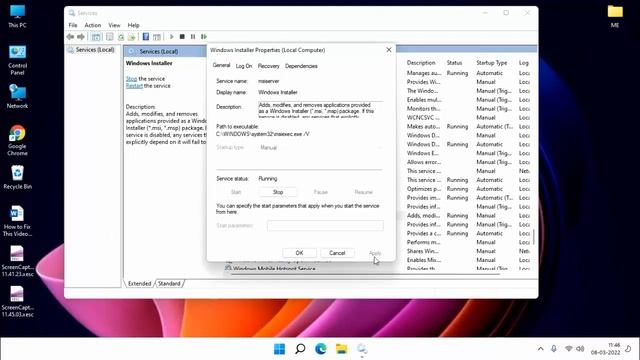Toggle Show/Hide Action Pane toolbar icon
This screenshot has height=360, width=640.
pyautogui.click(x=157, y=37)
